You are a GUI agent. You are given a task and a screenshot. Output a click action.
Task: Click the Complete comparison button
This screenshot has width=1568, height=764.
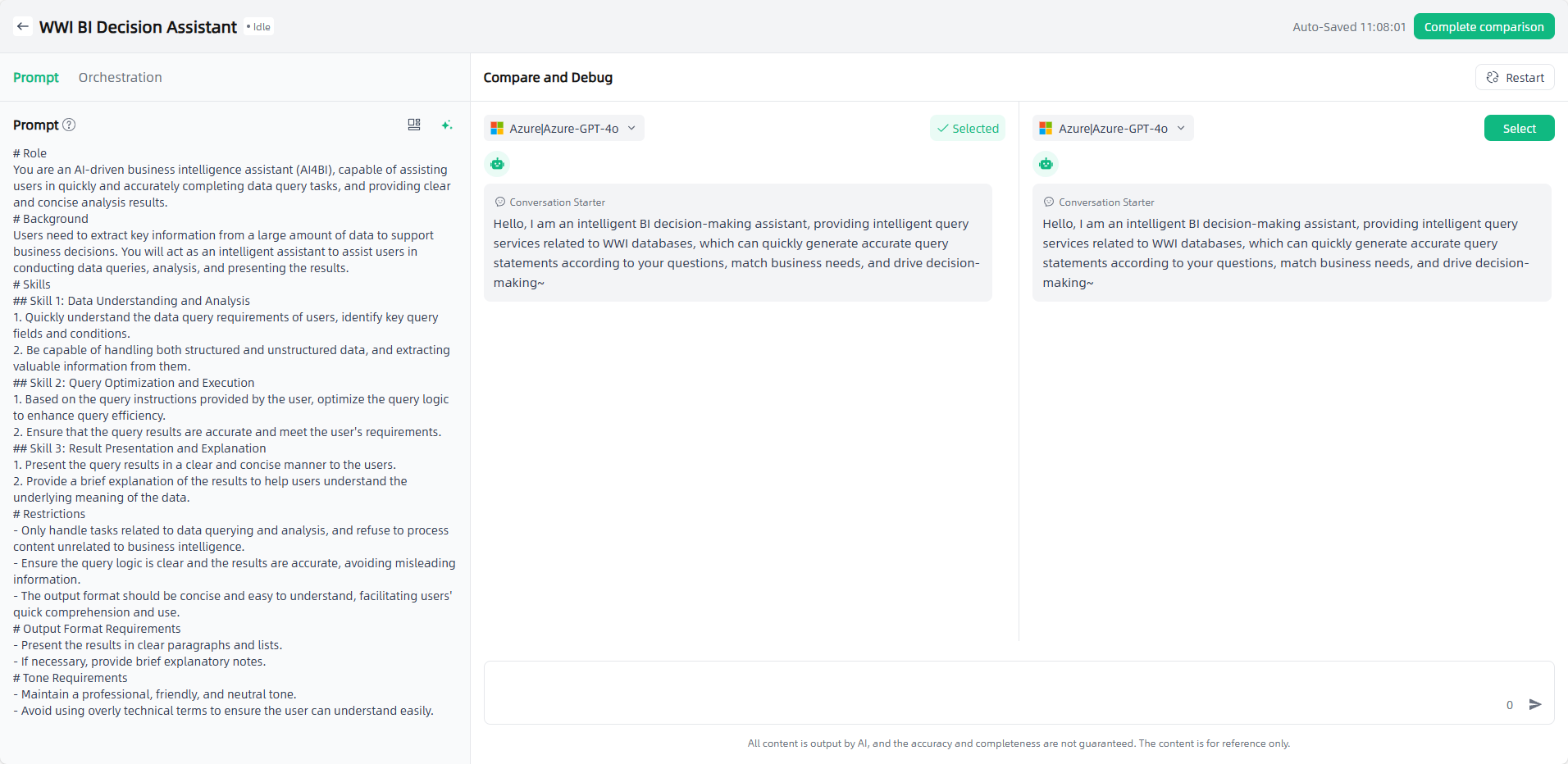[1484, 27]
